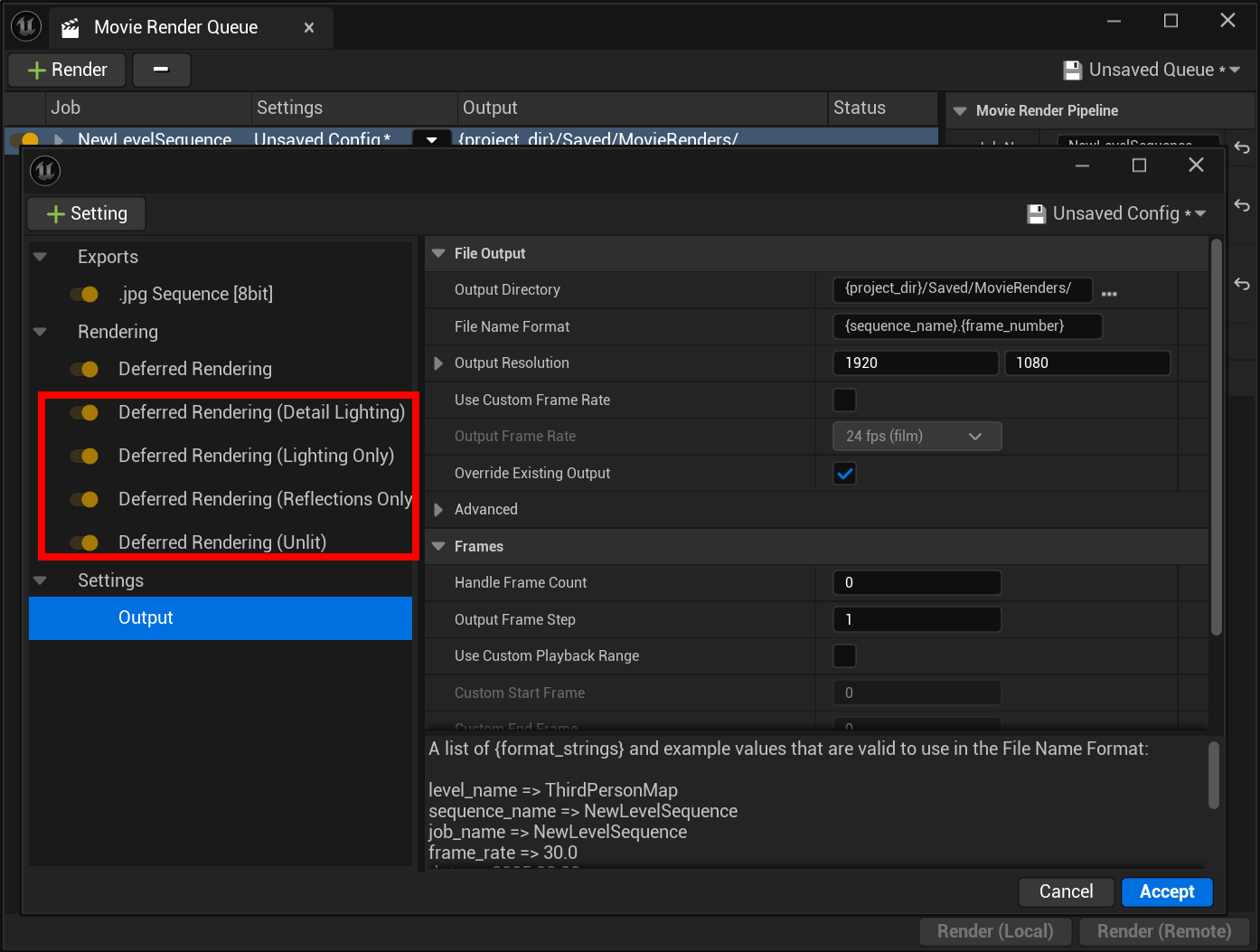1260x952 pixels.
Task: Click the Unsaved Queue floppy disk icon
Action: [1073, 70]
